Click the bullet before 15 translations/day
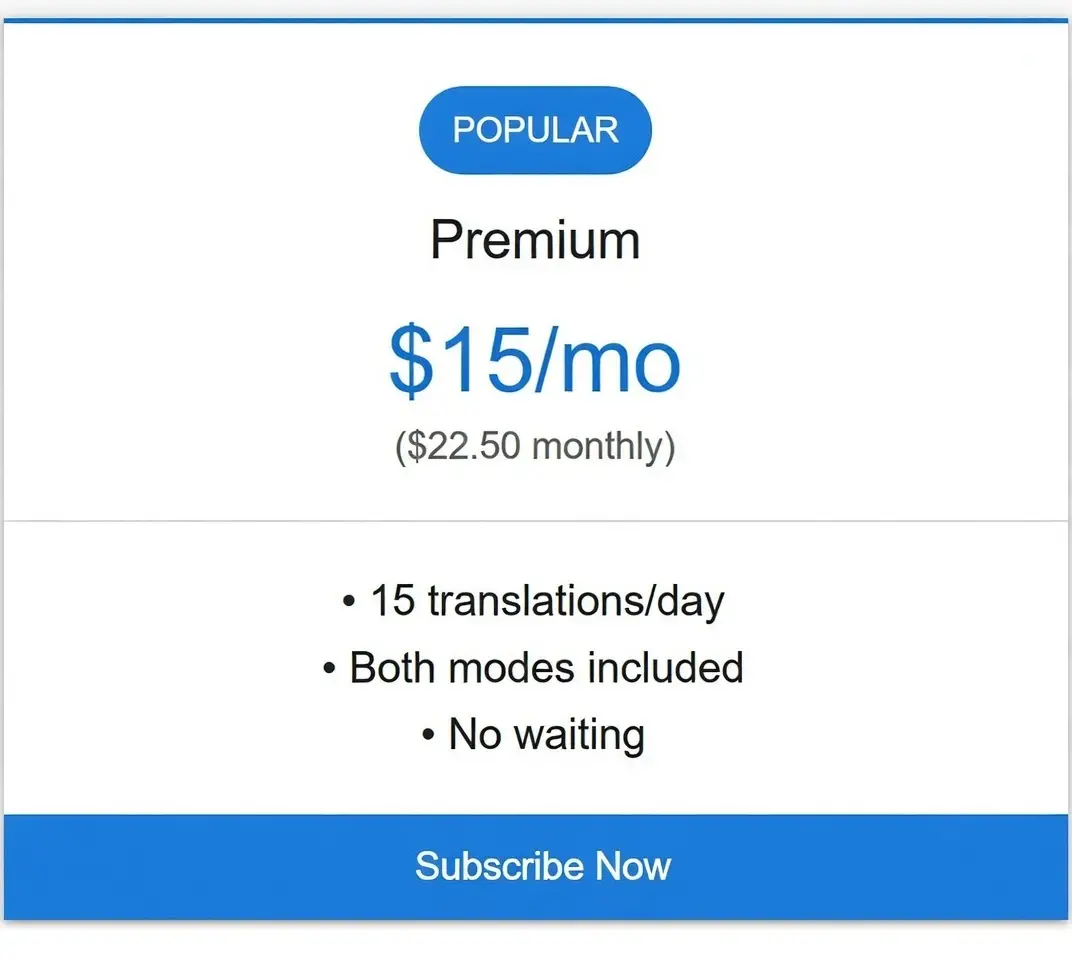The height and width of the screenshot is (960, 1072). [x=348, y=603]
